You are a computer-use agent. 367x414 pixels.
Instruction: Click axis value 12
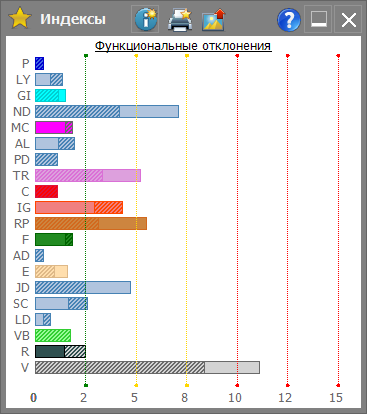coord(285,398)
